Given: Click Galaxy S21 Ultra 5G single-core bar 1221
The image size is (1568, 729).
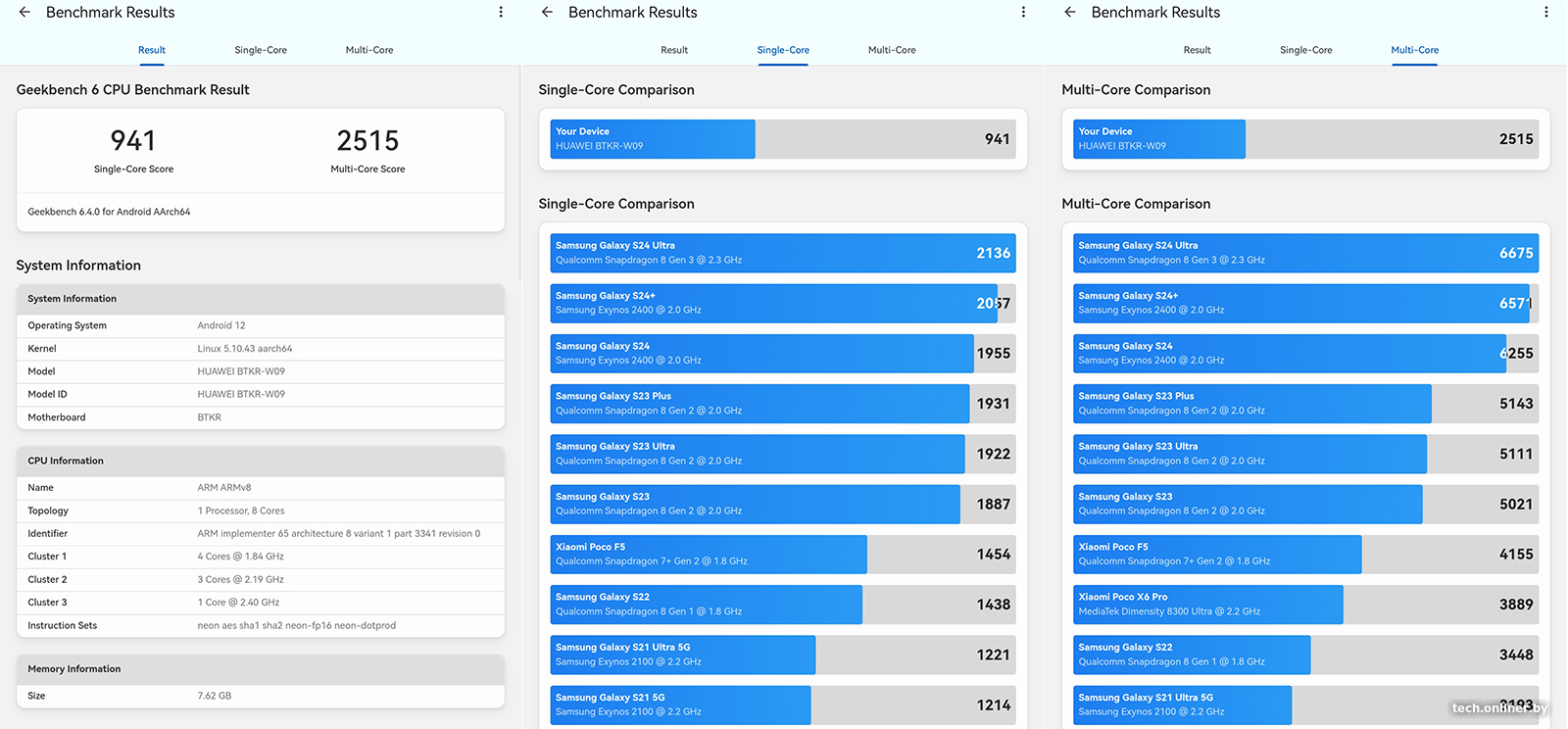Looking at the screenshot, I should pyautogui.click(x=783, y=655).
